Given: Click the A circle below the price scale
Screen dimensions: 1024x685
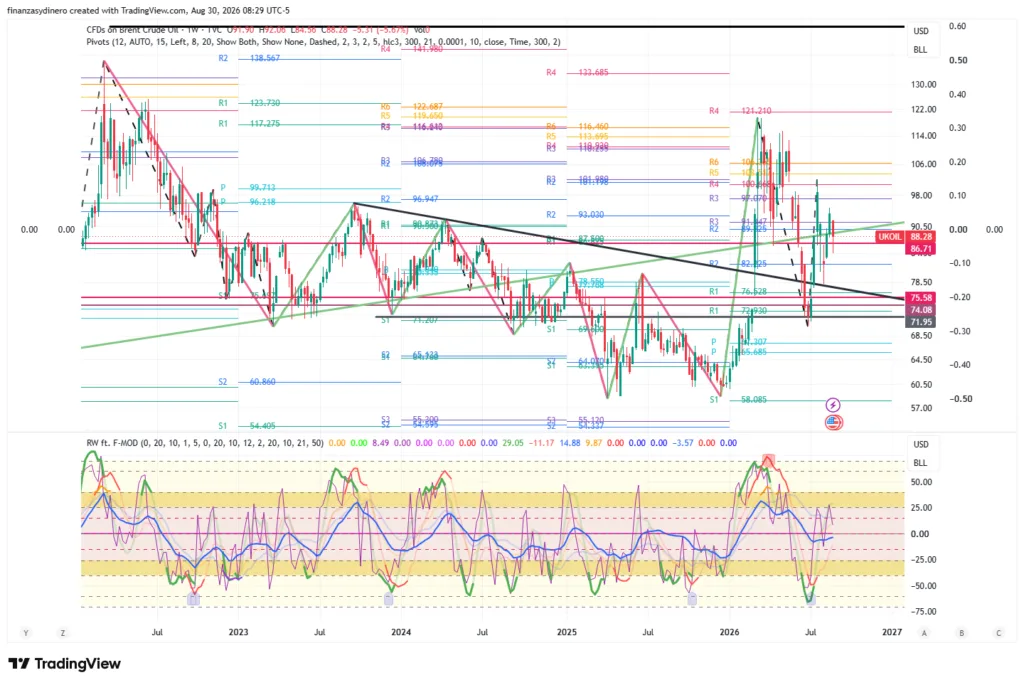Looking at the screenshot, I should click(924, 633).
